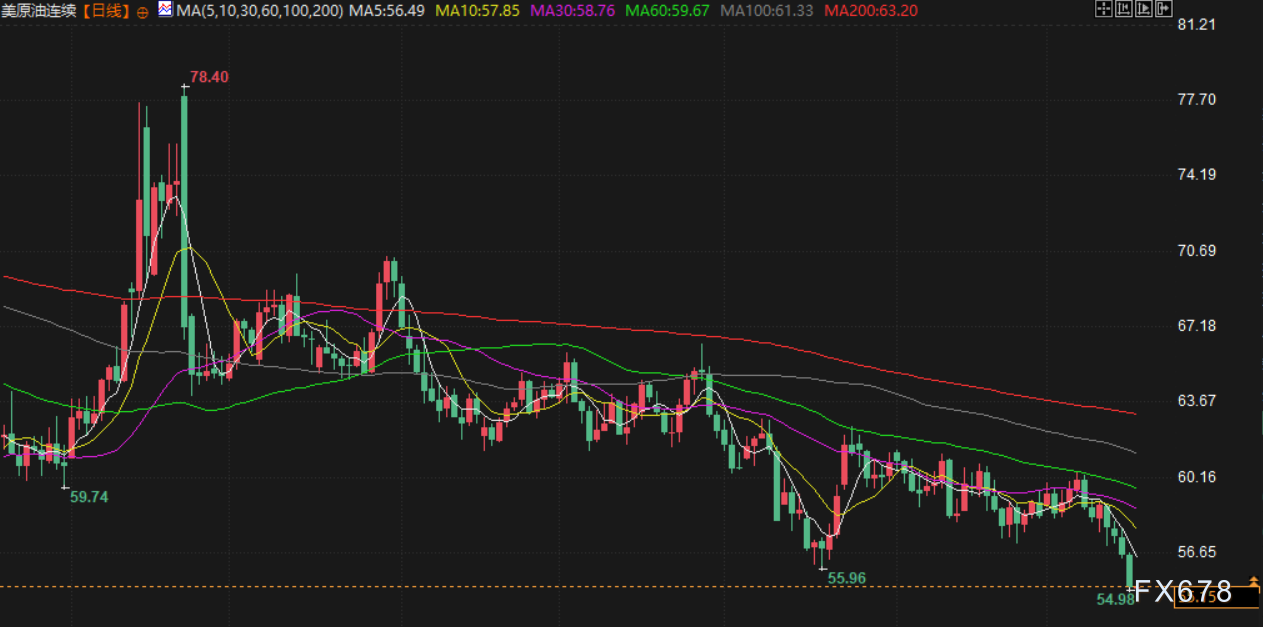Click the scroll-chart-left axis icon
The width and height of the screenshot is (1263, 627).
(x=1122, y=10)
